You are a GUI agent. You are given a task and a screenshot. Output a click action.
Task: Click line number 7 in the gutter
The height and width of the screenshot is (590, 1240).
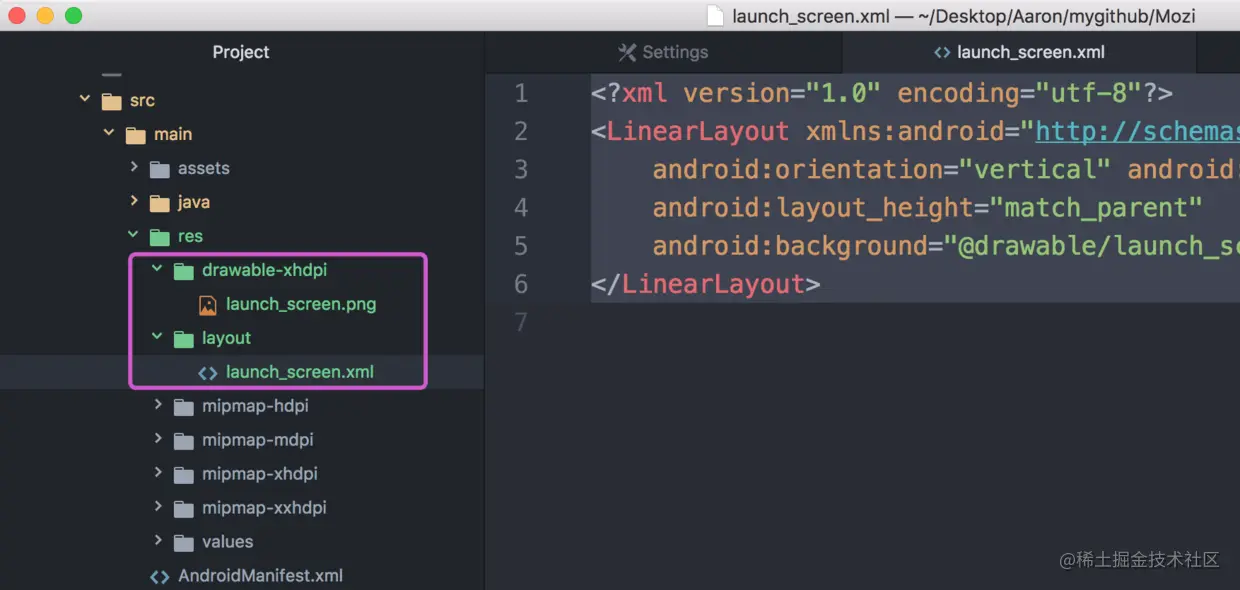pyautogui.click(x=521, y=322)
